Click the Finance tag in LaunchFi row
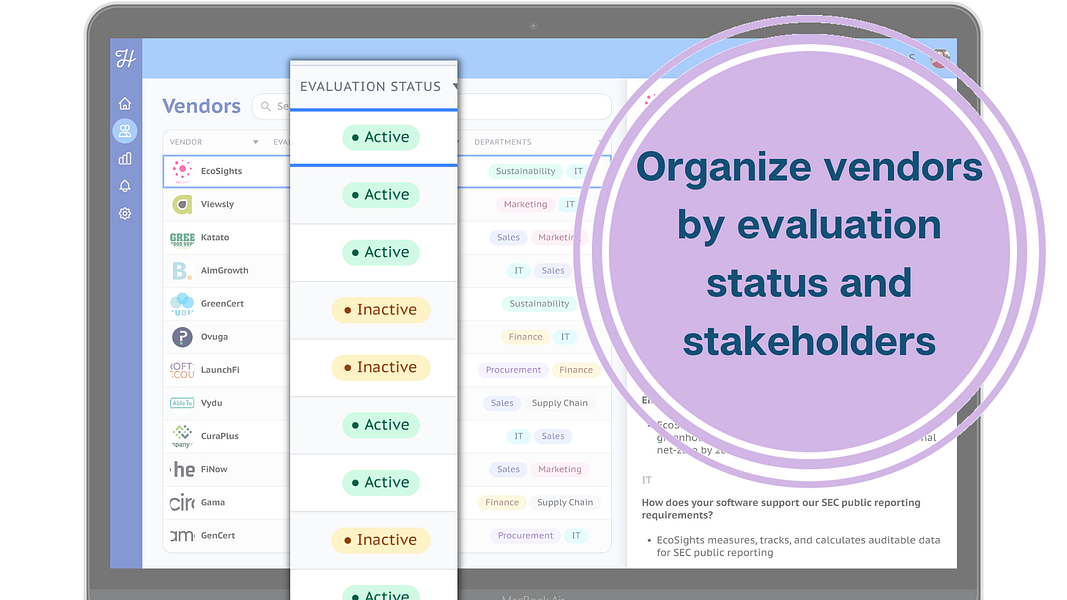The height and width of the screenshot is (600, 1067). click(576, 370)
